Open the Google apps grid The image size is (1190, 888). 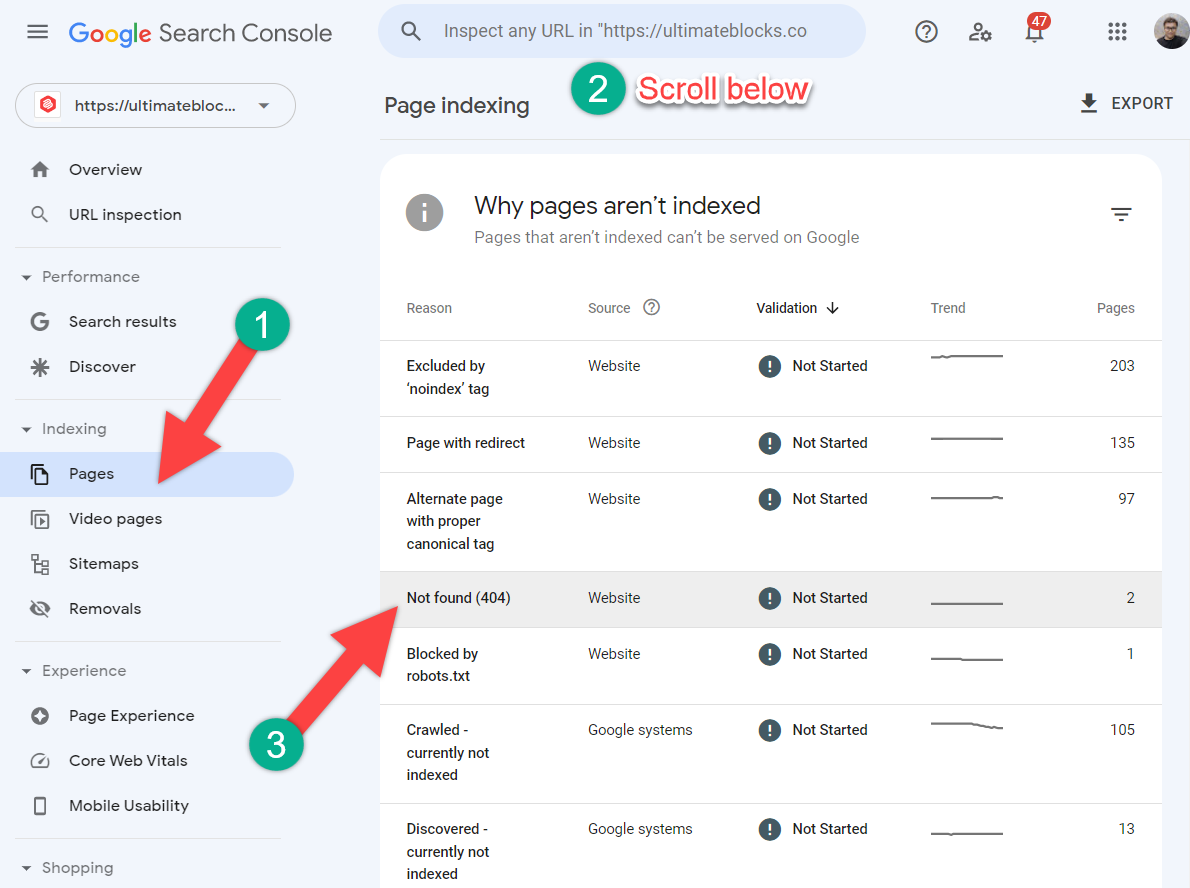pyautogui.click(x=1117, y=32)
